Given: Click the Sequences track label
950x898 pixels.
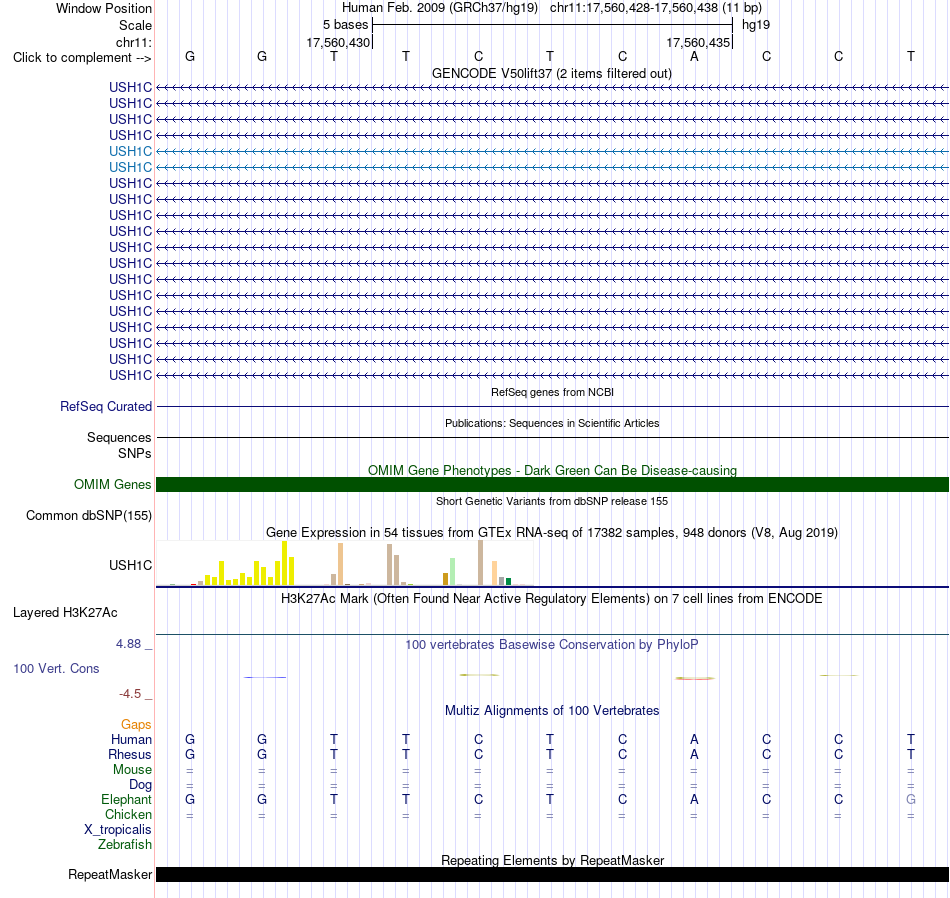Looking at the screenshot, I should (x=119, y=437).
